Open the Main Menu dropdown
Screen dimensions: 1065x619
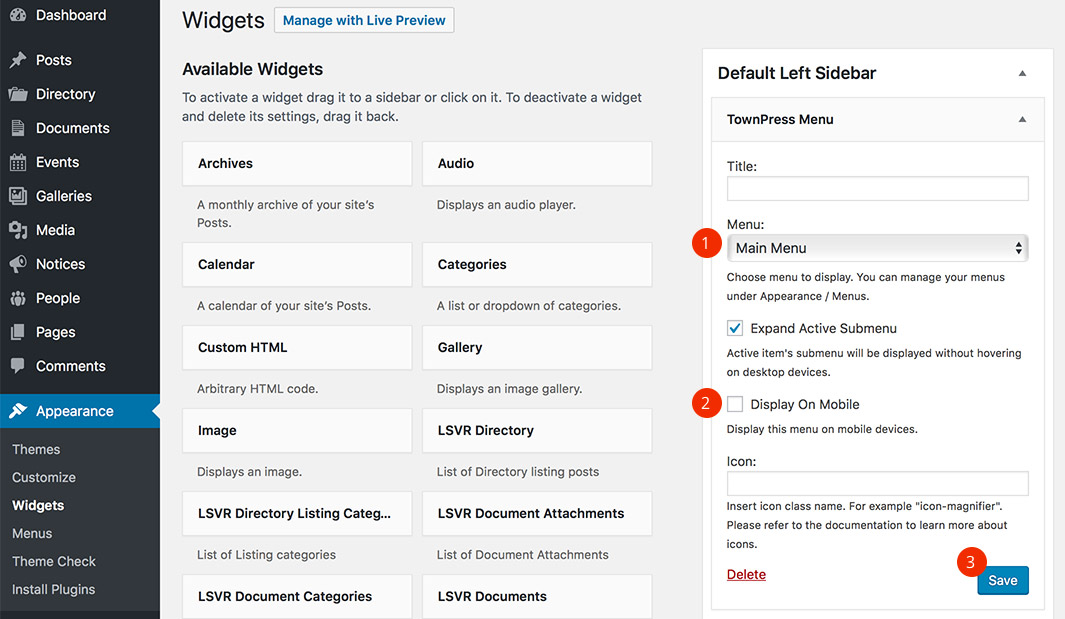877,248
